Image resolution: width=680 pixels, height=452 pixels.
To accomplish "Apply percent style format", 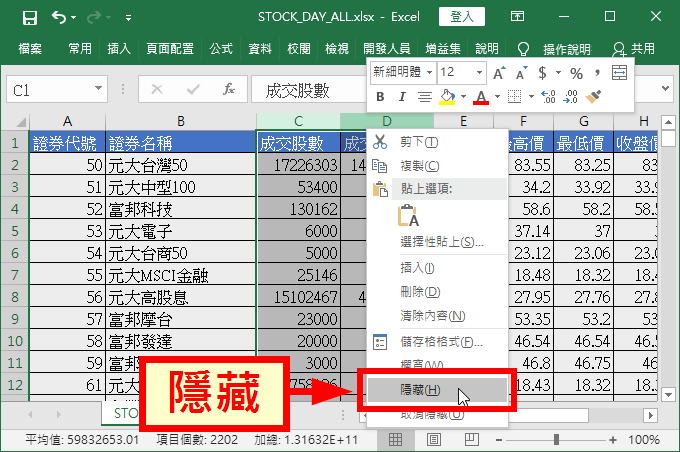I will click(576, 73).
